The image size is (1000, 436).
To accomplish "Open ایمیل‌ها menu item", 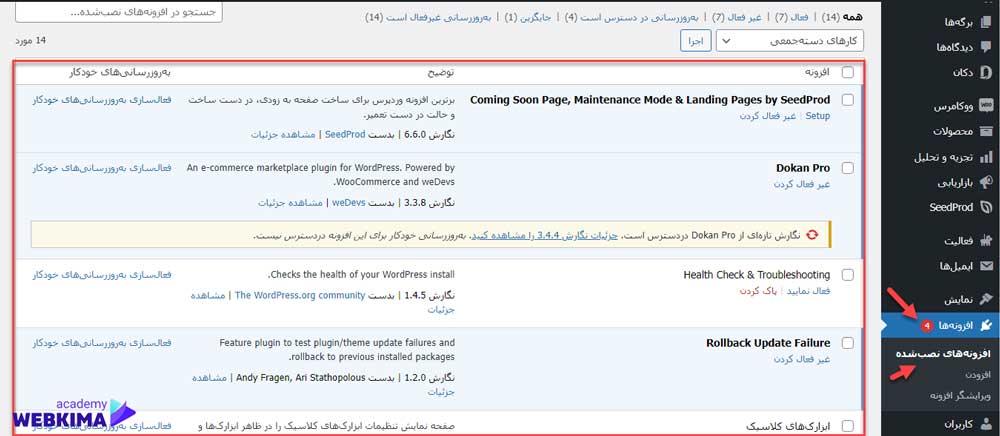I will 956,266.
